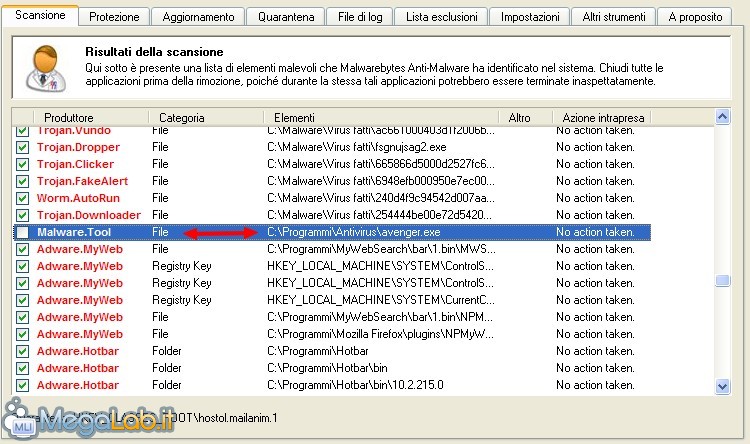The width and height of the screenshot is (750, 444).
Task: Go to the Impostazioni tab
Action: click(530, 17)
